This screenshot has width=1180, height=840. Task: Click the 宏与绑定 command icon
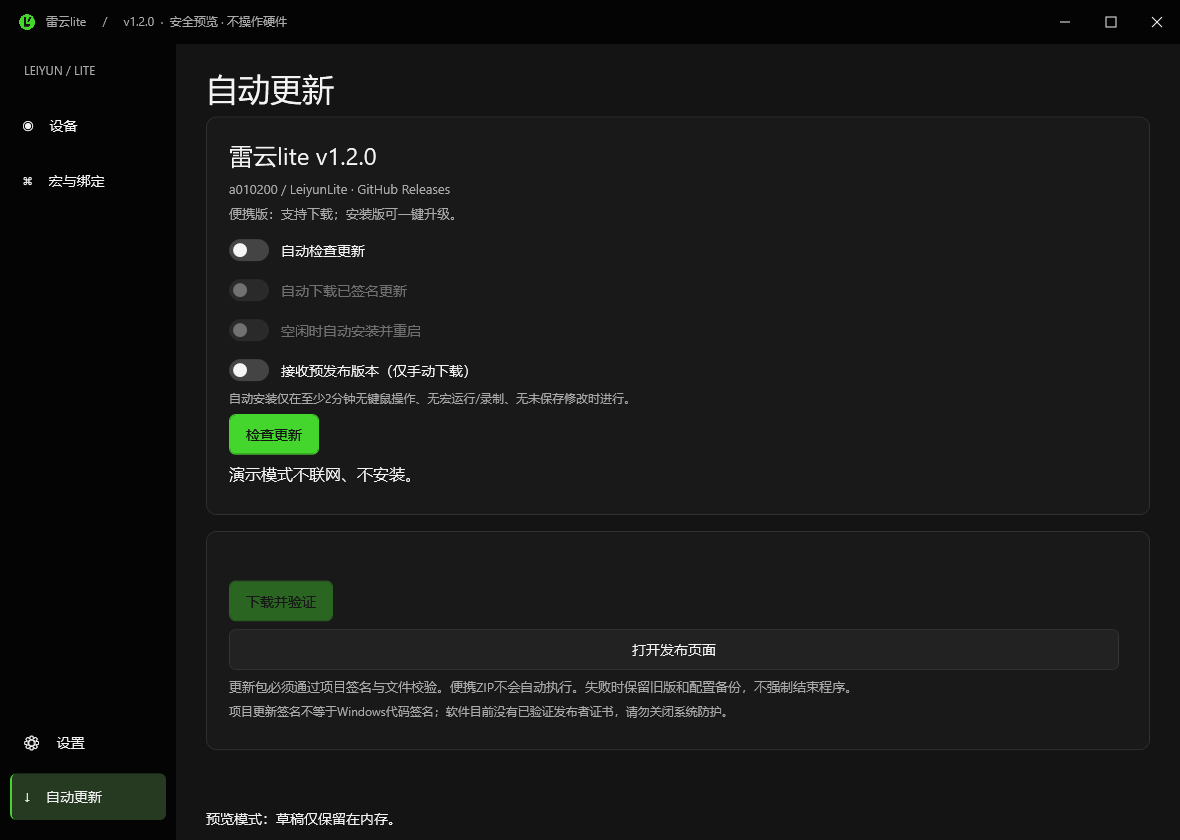28,181
